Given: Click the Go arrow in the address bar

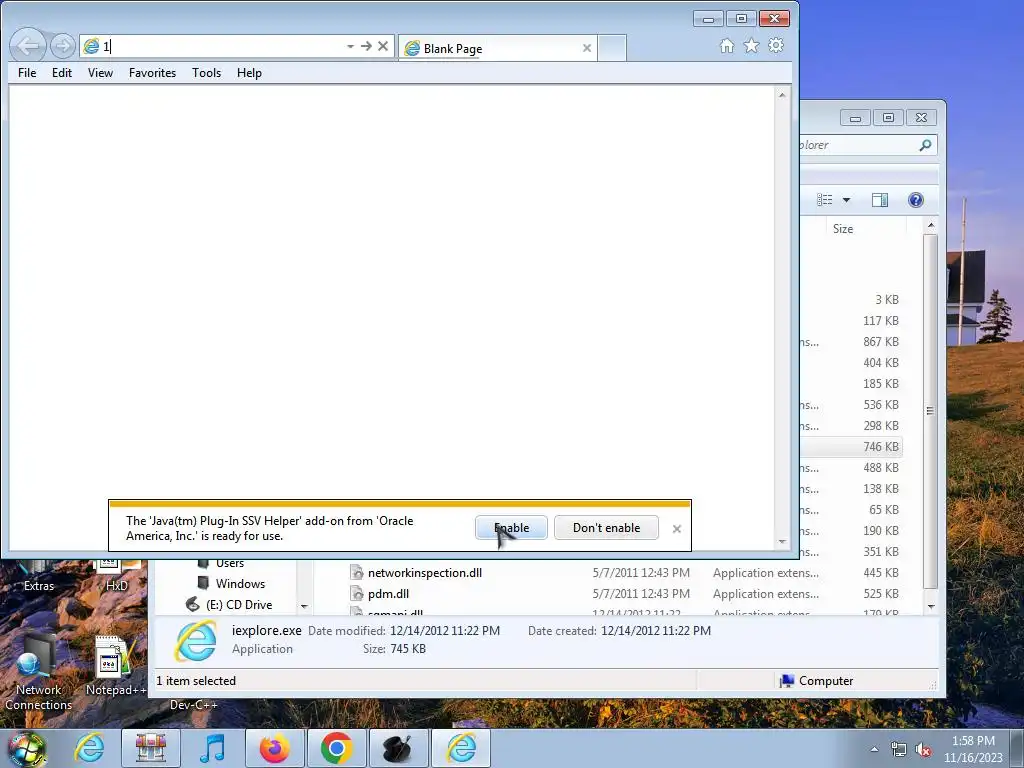Looking at the screenshot, I should 366,46.
